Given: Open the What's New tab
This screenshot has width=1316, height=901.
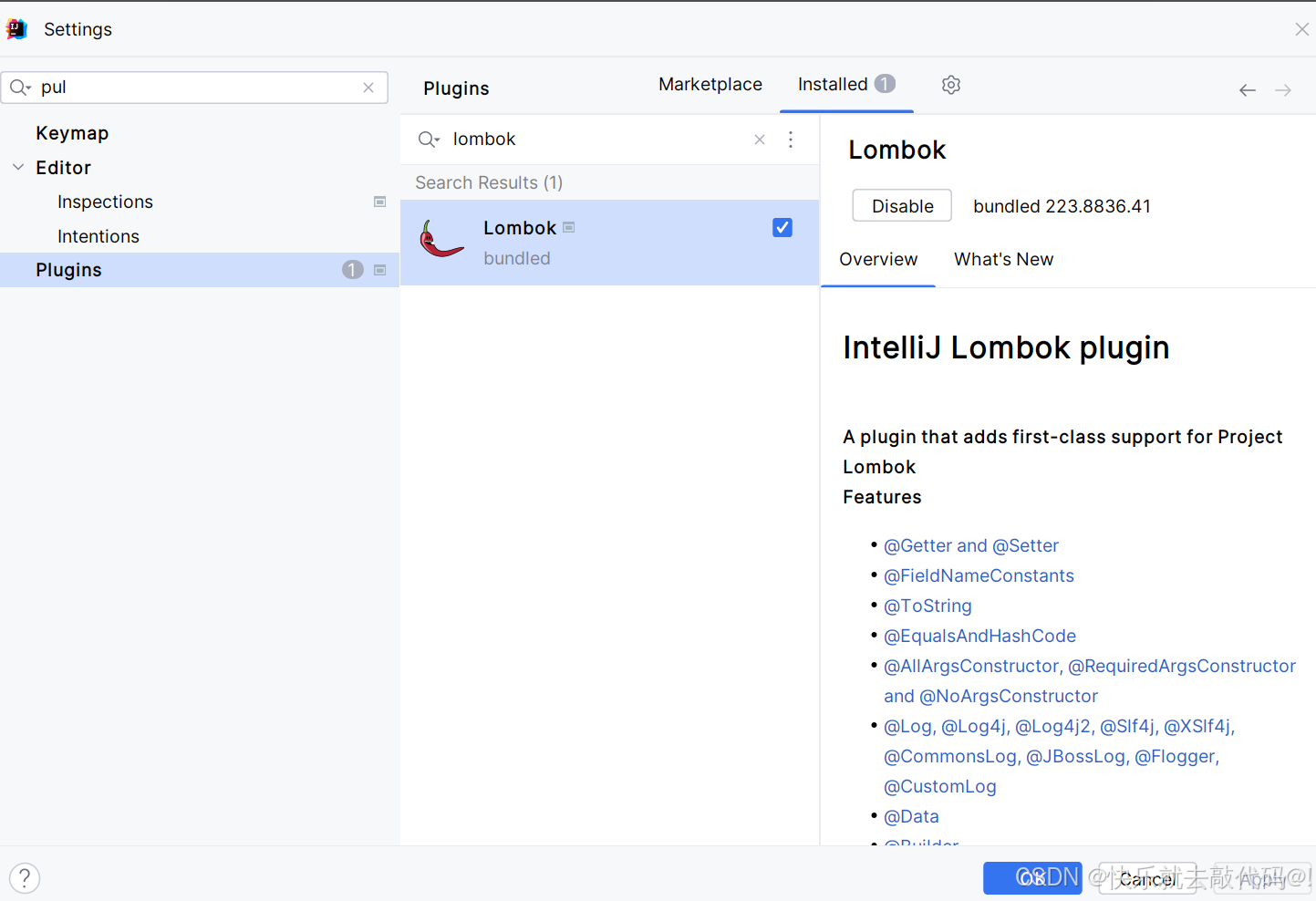Looking at the screenshot, I should [x=1003, y=259].
